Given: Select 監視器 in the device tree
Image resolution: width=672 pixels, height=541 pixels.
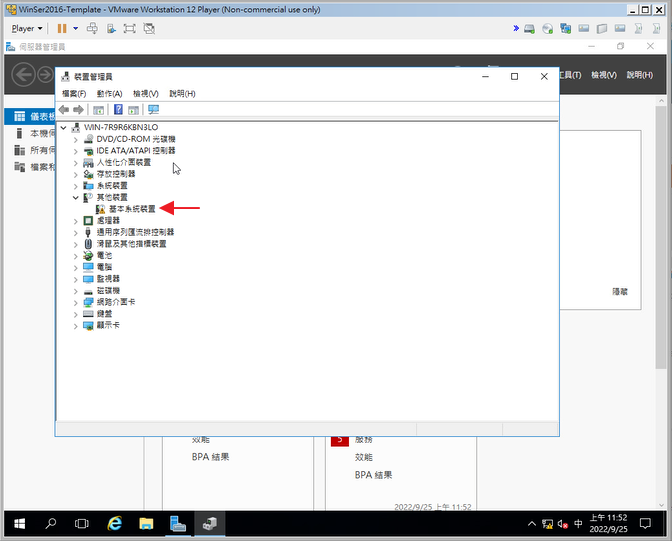Looking at the screenshot, I should 108,279.
